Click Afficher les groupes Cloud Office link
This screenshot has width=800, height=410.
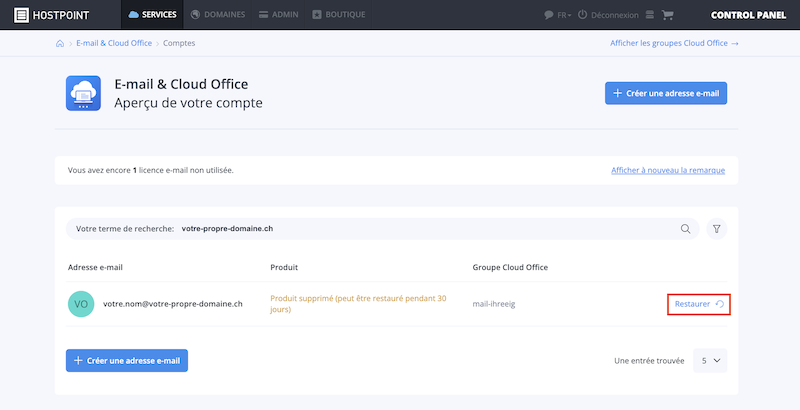coord(674,43)
